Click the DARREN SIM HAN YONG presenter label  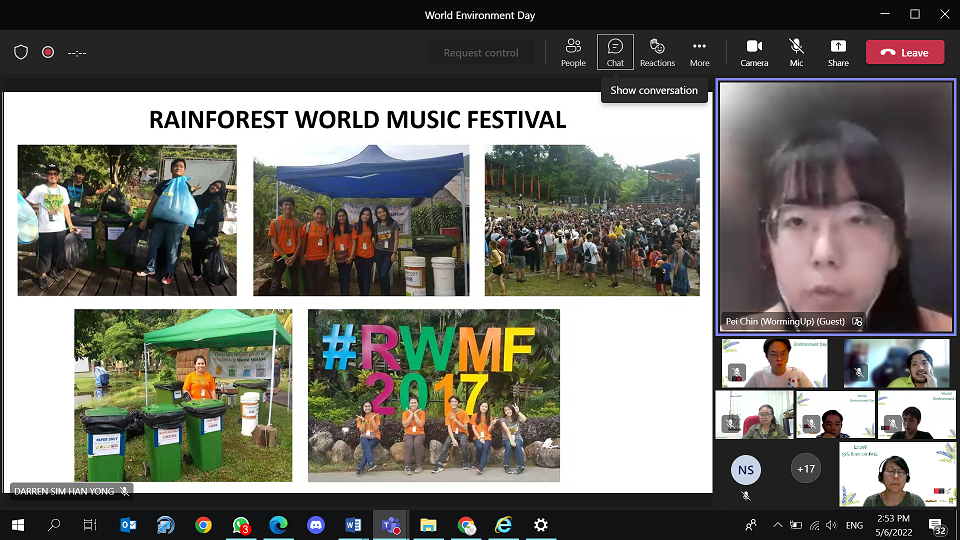pos(71,491)
